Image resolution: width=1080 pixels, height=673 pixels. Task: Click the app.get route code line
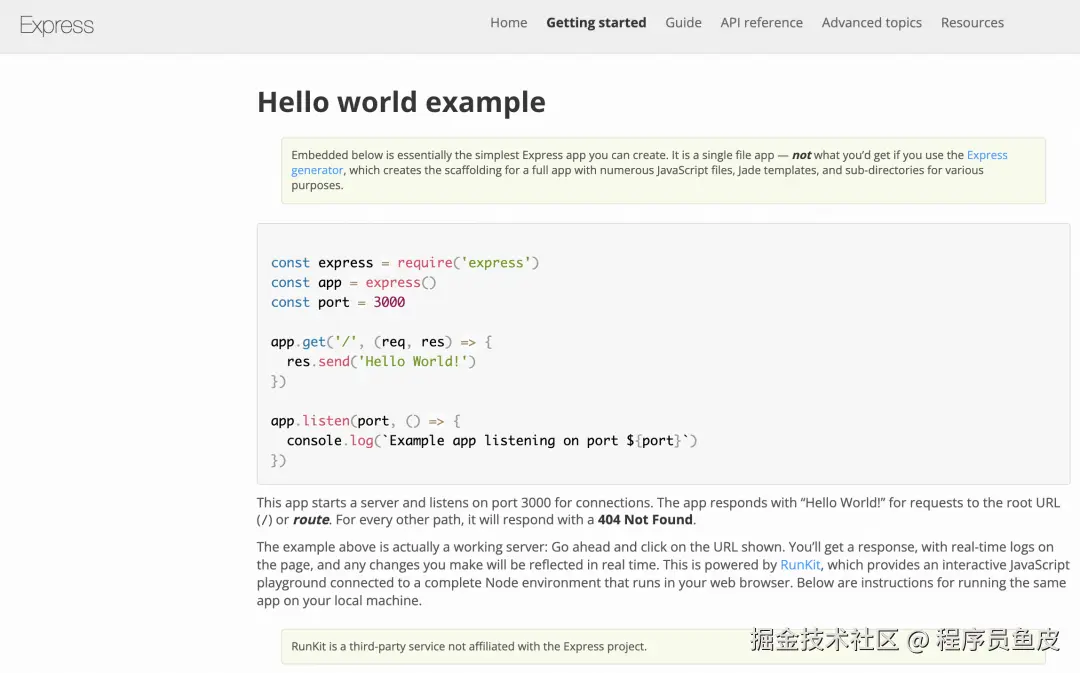(x=381, y=342)
